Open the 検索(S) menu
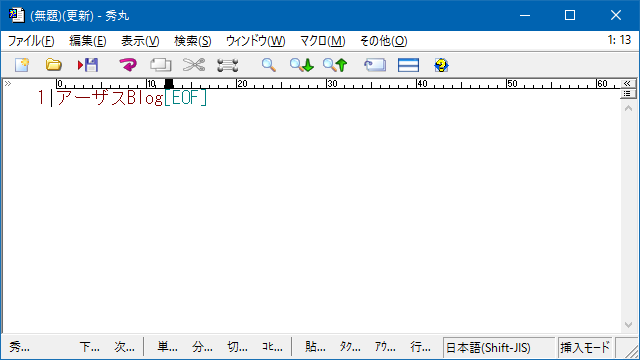Screen dimensions: 640x360 point(193,41)
